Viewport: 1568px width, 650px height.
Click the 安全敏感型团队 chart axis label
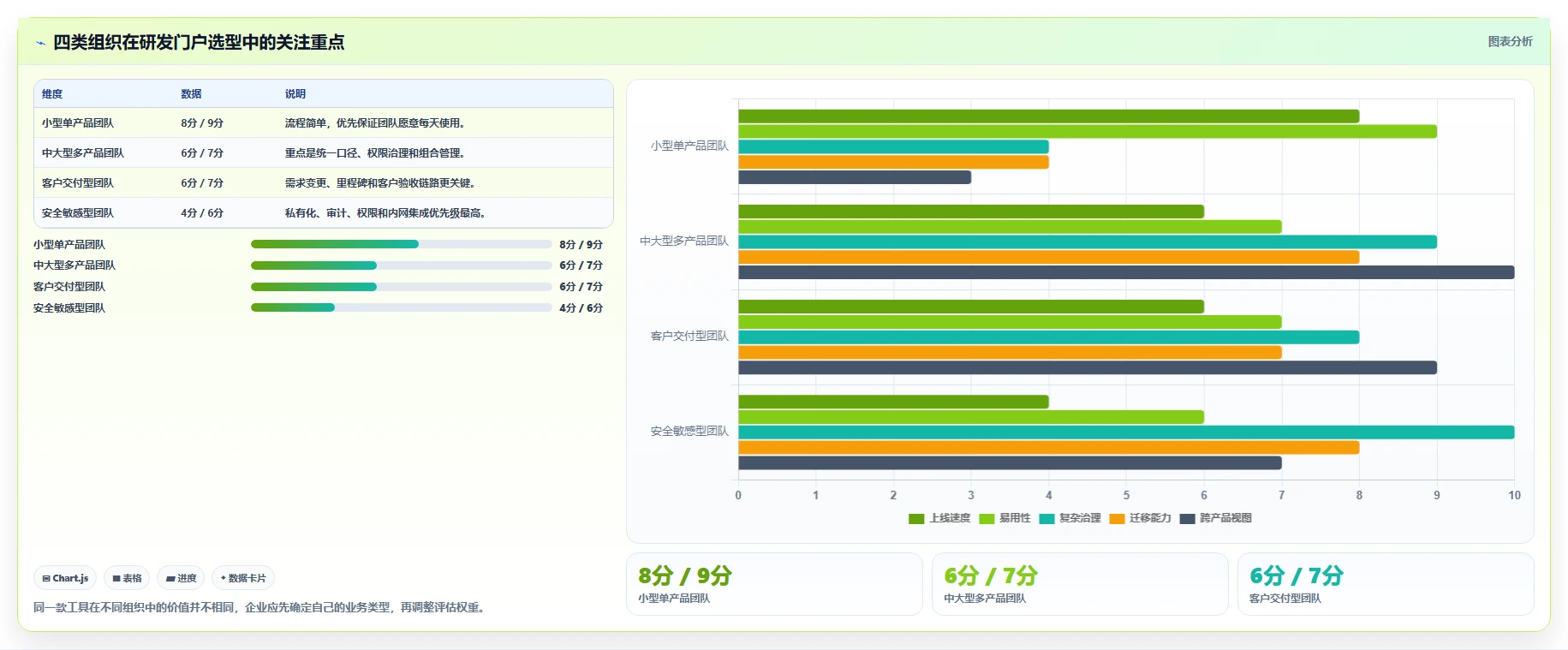click(689, 432)
